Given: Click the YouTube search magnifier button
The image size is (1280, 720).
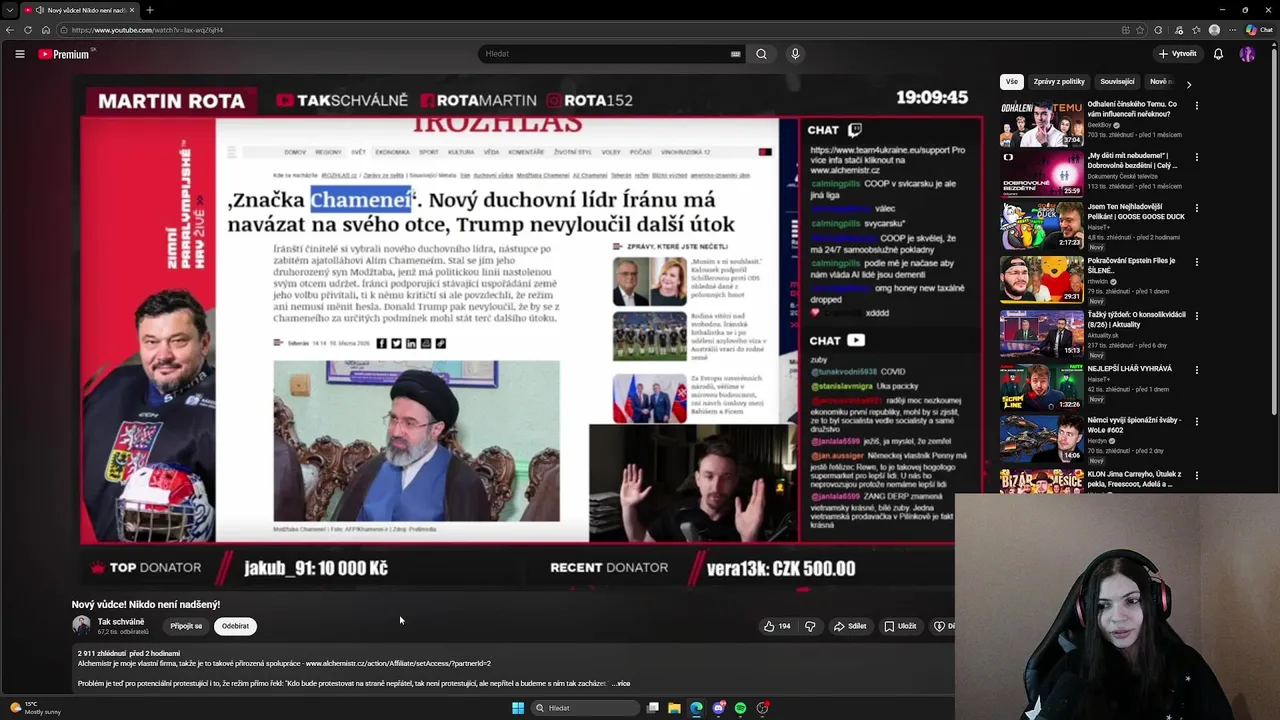Looking at the screenshot, I should tap(761, 54).
